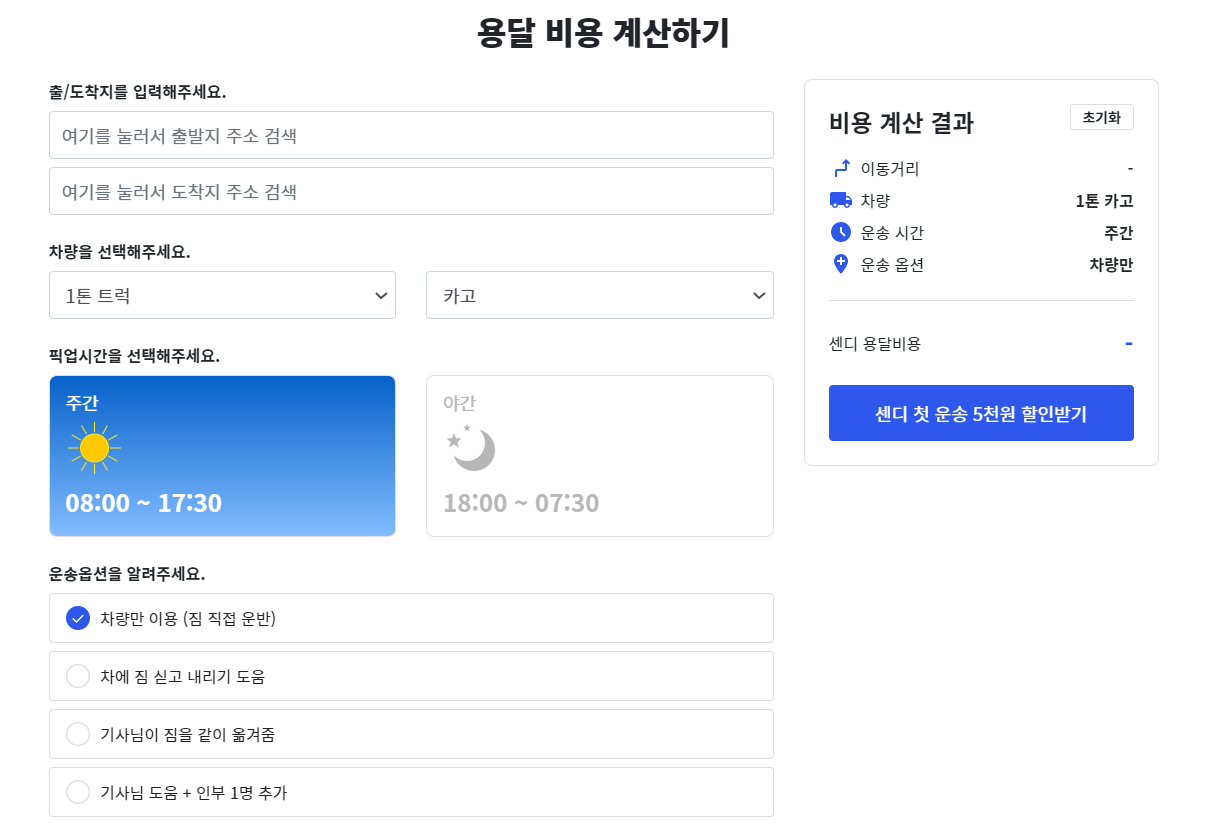Click the destination address search field

click(x=411, y=191)
